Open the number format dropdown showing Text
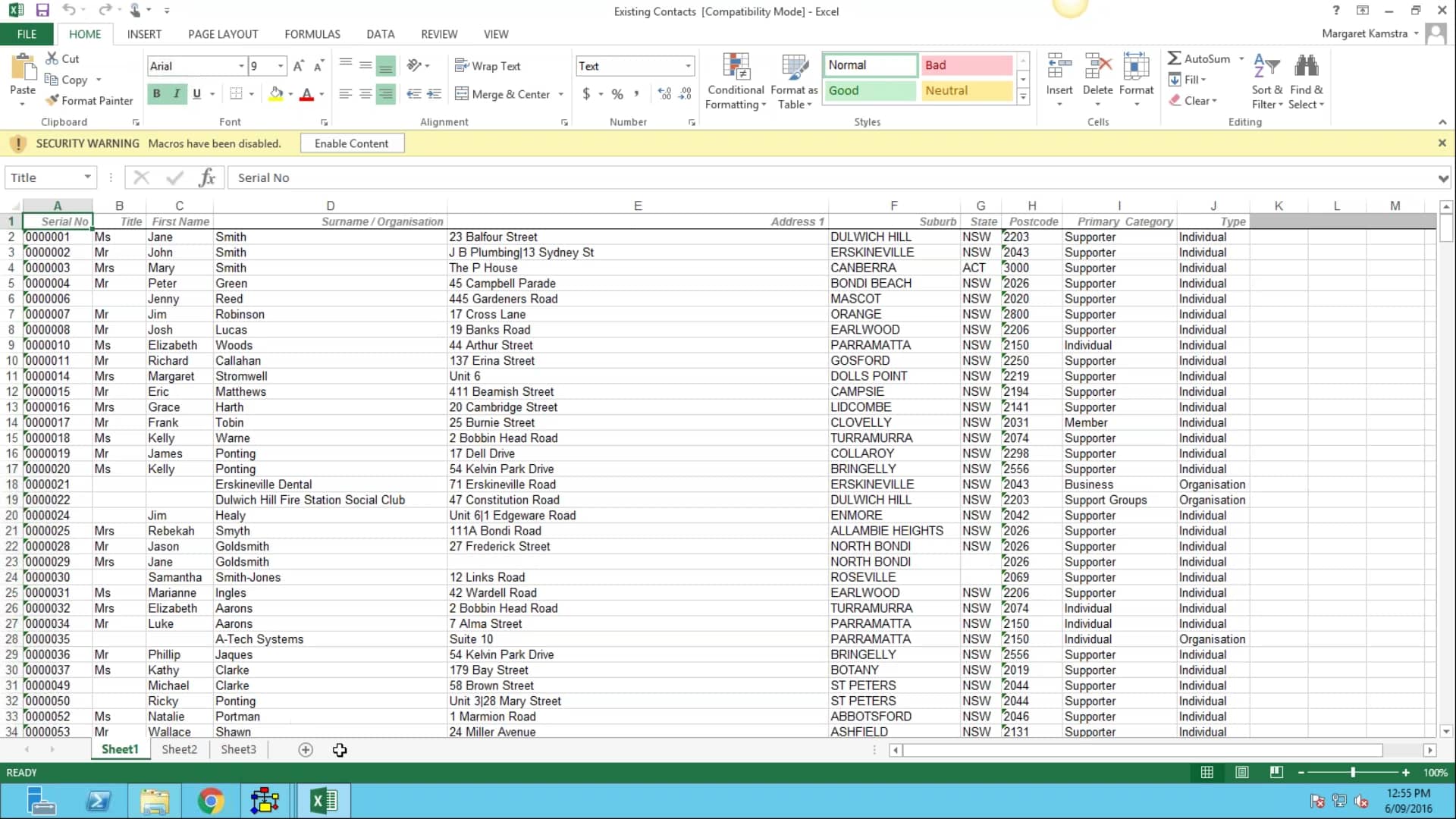The width and height of the screenshot is (1456, 819). point(688,66)
